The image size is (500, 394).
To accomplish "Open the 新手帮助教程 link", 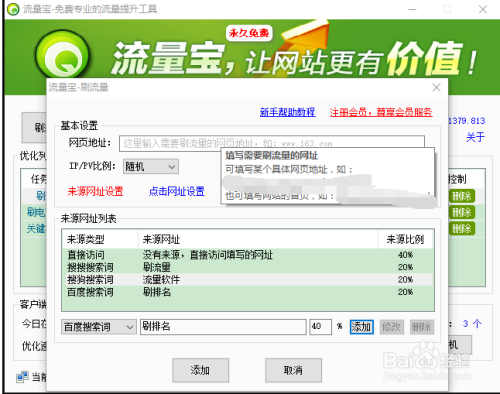I will (x=287, y=112).
